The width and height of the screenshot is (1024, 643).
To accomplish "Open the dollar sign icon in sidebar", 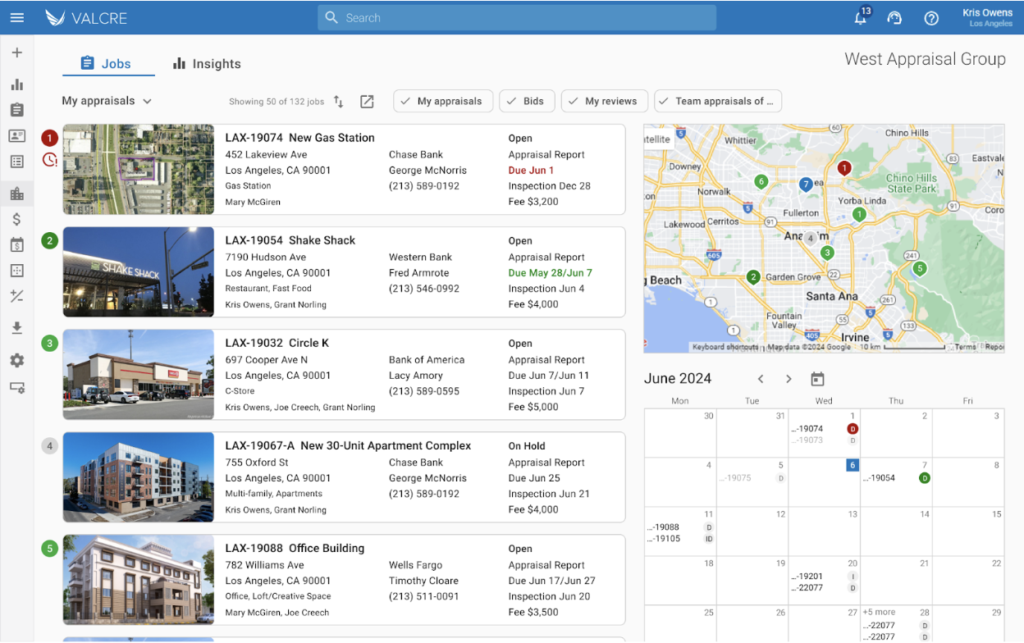I will point(17,219).
